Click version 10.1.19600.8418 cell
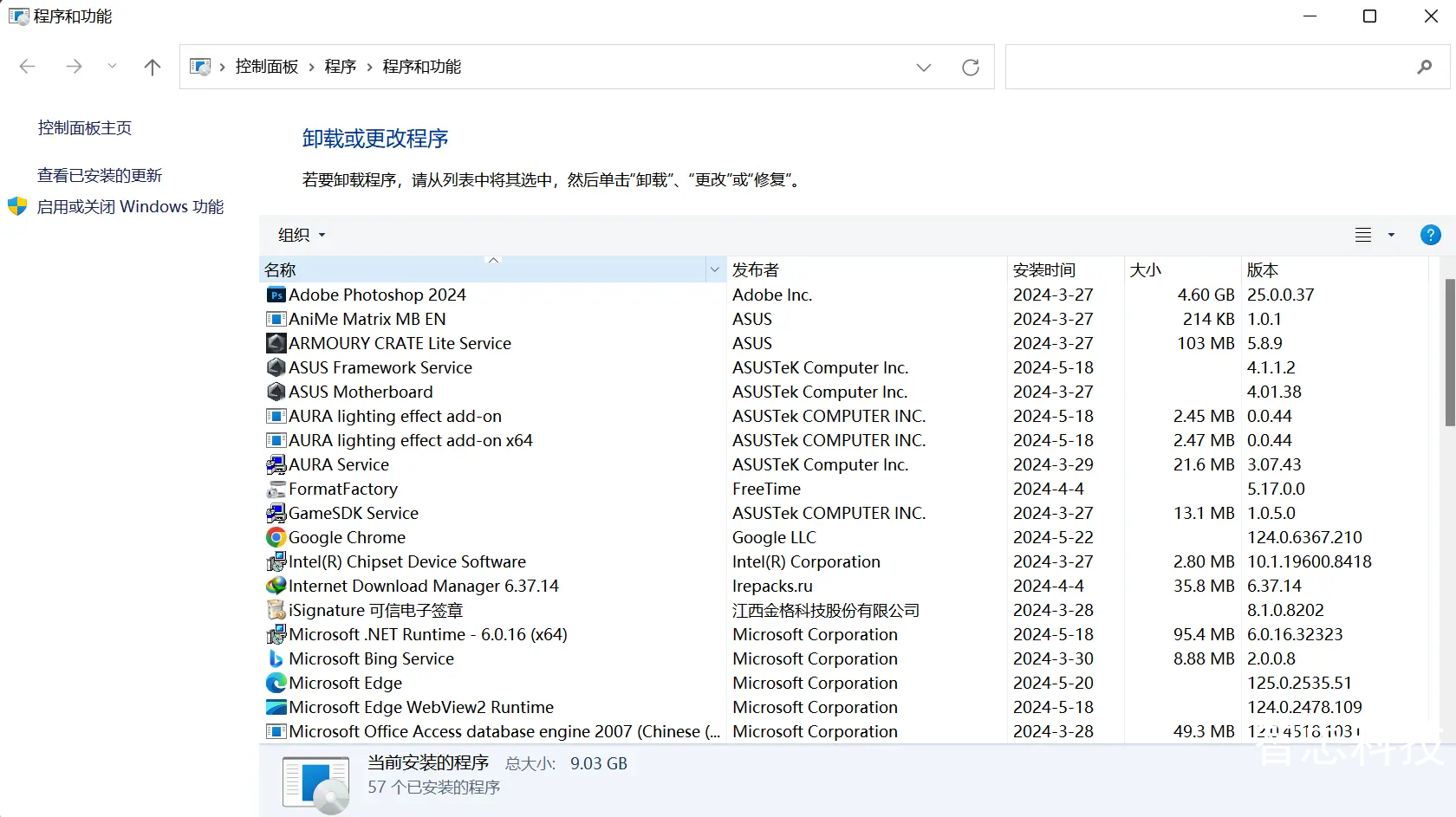 [1310, 562]
